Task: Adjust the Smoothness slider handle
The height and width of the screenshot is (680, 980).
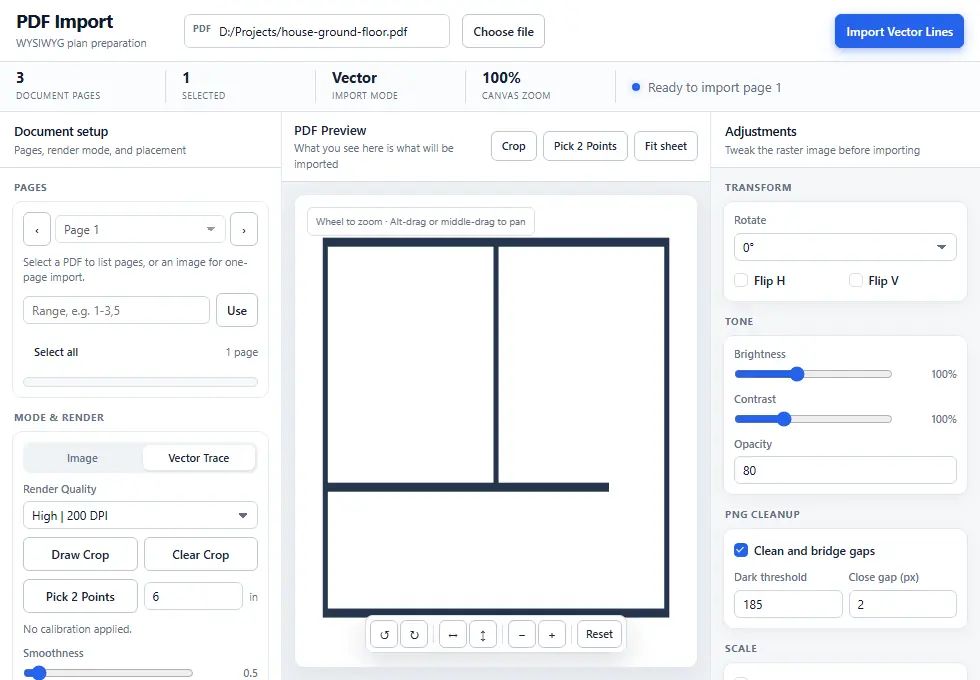Action: [x=39, y=673]
